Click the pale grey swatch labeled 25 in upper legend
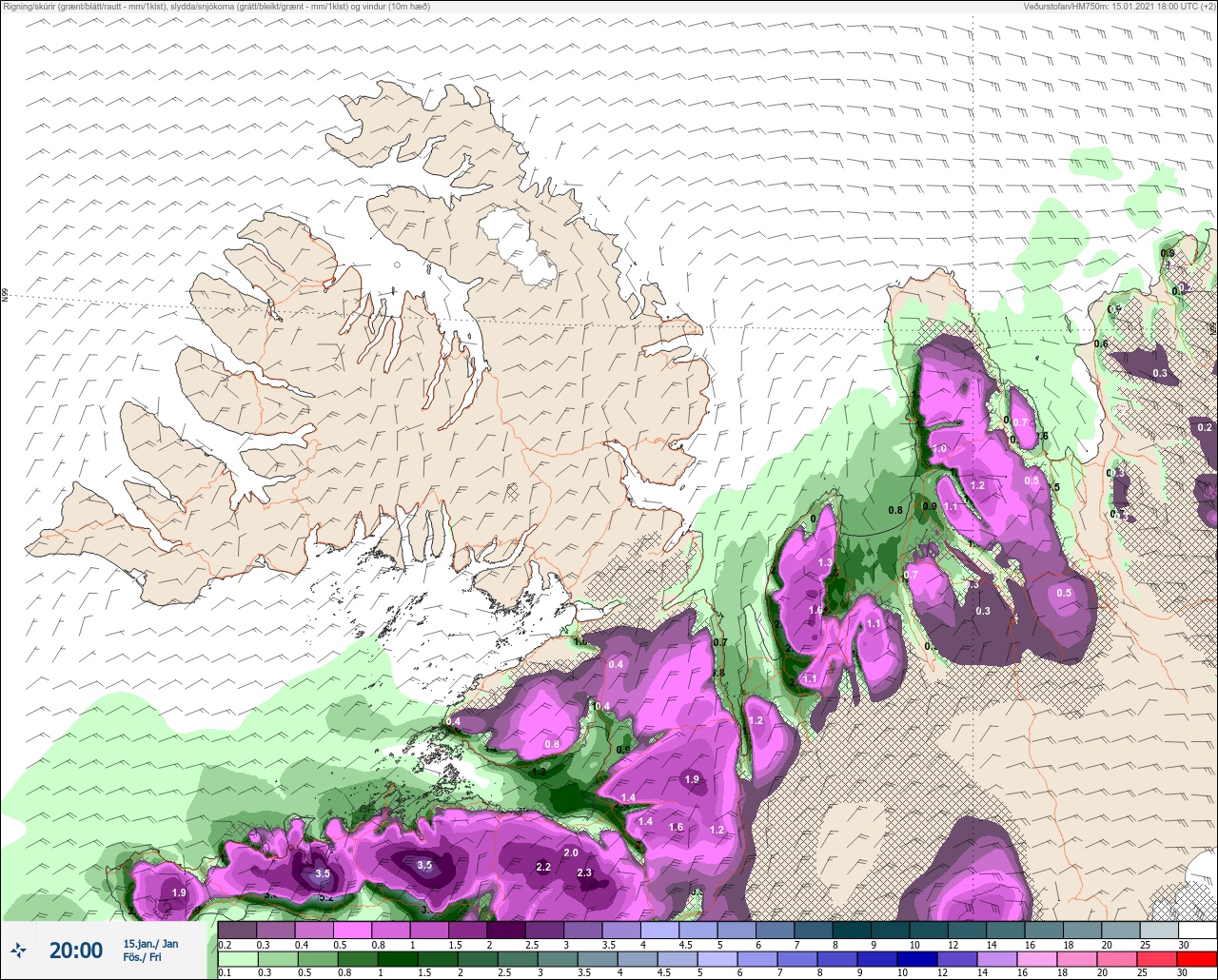The image size is (1218, 980). click(x=1159, y=930)
